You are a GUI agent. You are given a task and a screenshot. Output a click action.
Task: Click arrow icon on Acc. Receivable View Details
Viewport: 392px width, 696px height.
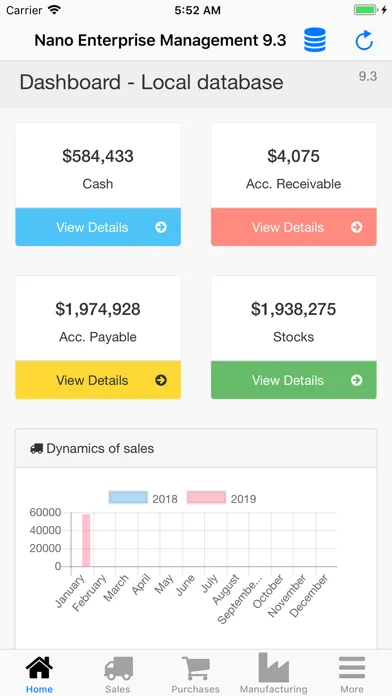[356, 227]
